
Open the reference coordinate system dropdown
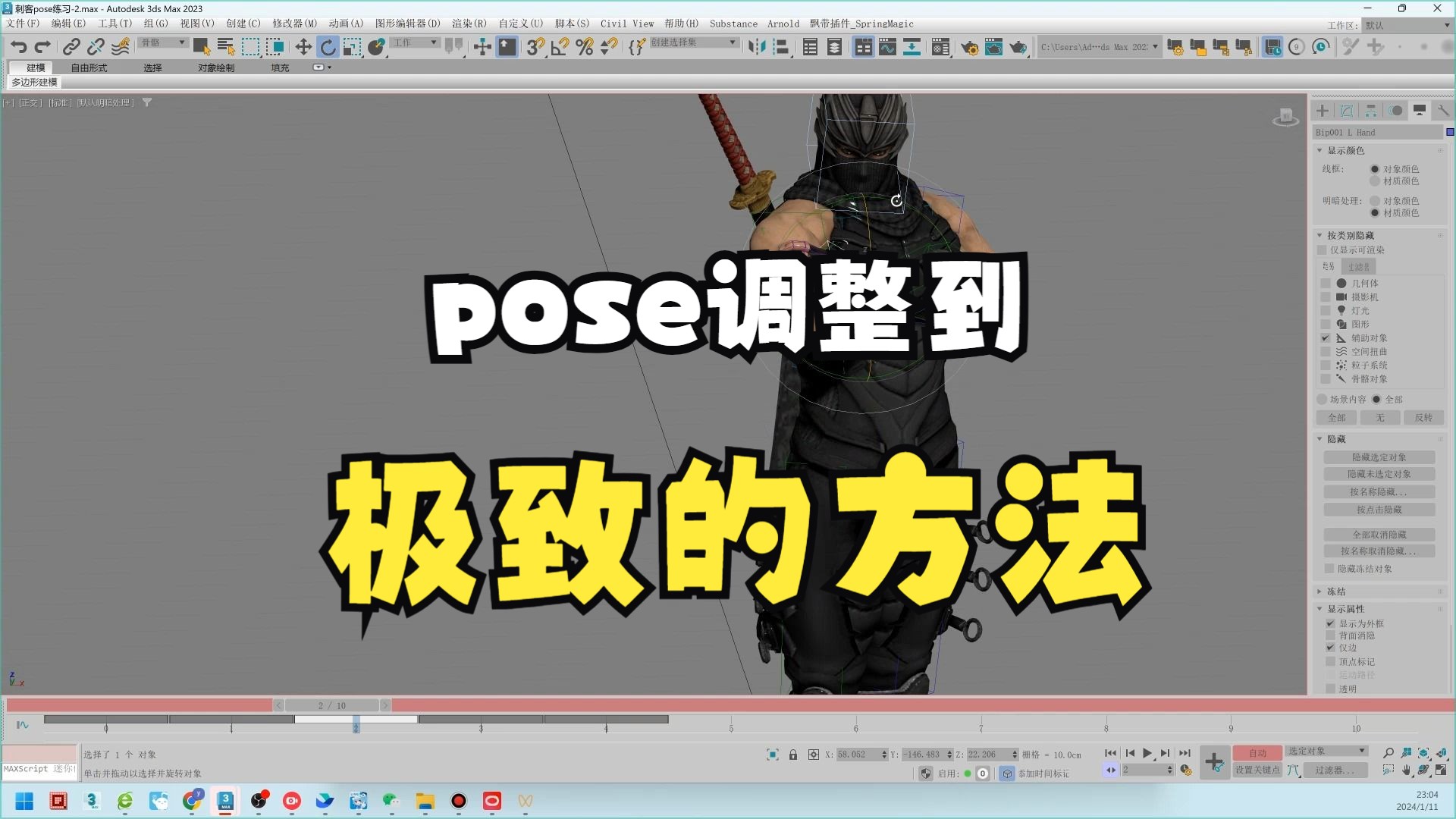(415, 43)
